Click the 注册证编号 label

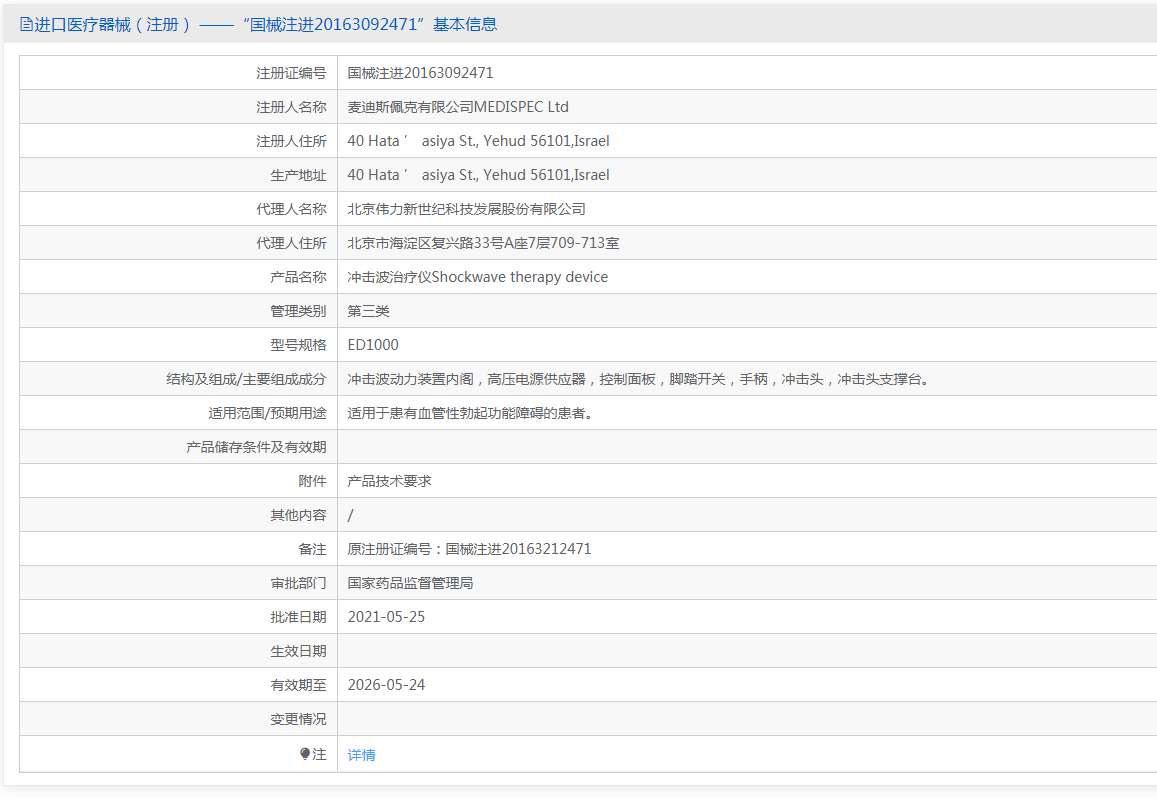click(x=291, y=73)
